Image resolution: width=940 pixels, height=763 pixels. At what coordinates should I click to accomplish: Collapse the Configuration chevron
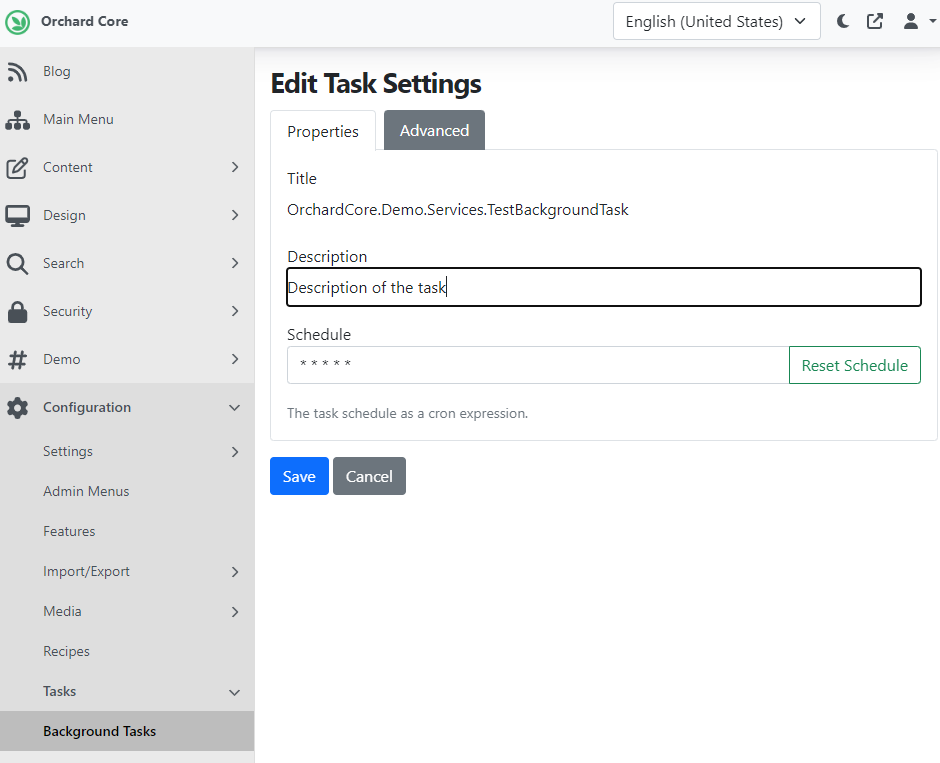[234, 408]
